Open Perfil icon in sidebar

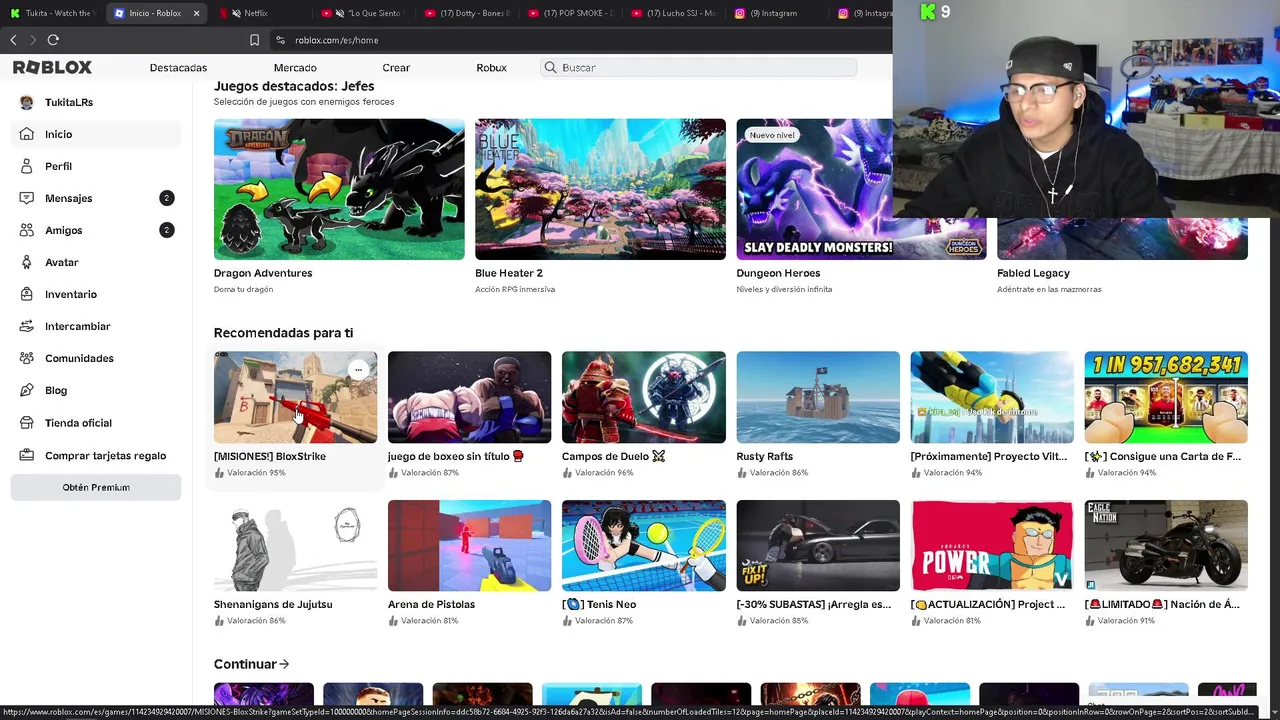[27, 166]
